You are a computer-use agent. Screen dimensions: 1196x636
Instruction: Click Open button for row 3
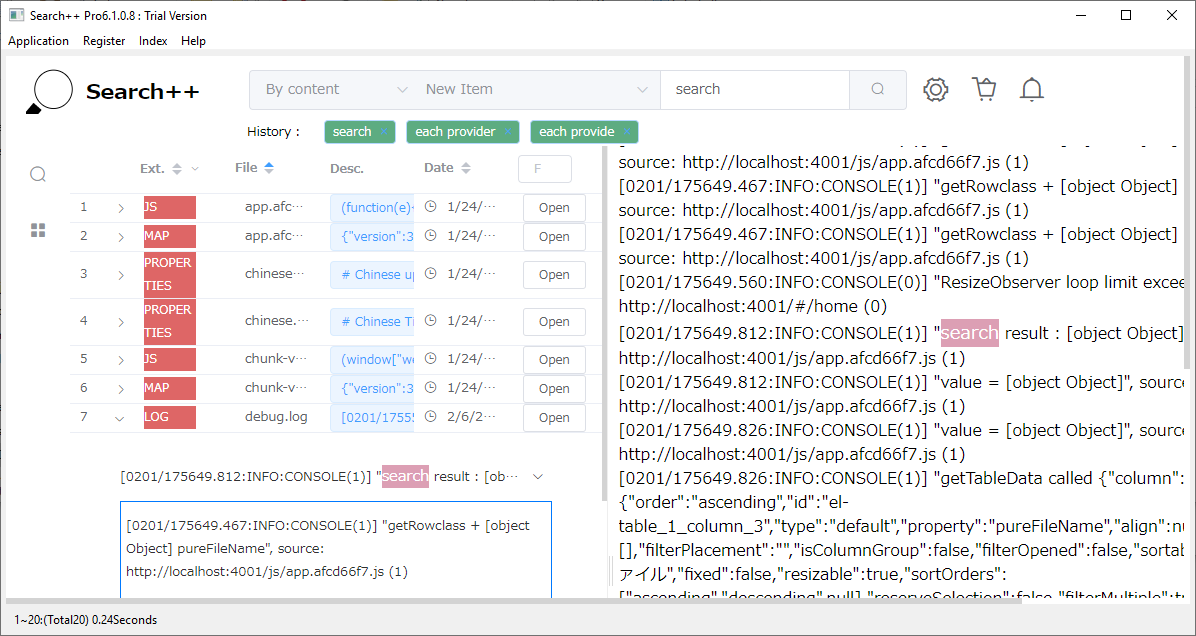click(x=555, y=275)
